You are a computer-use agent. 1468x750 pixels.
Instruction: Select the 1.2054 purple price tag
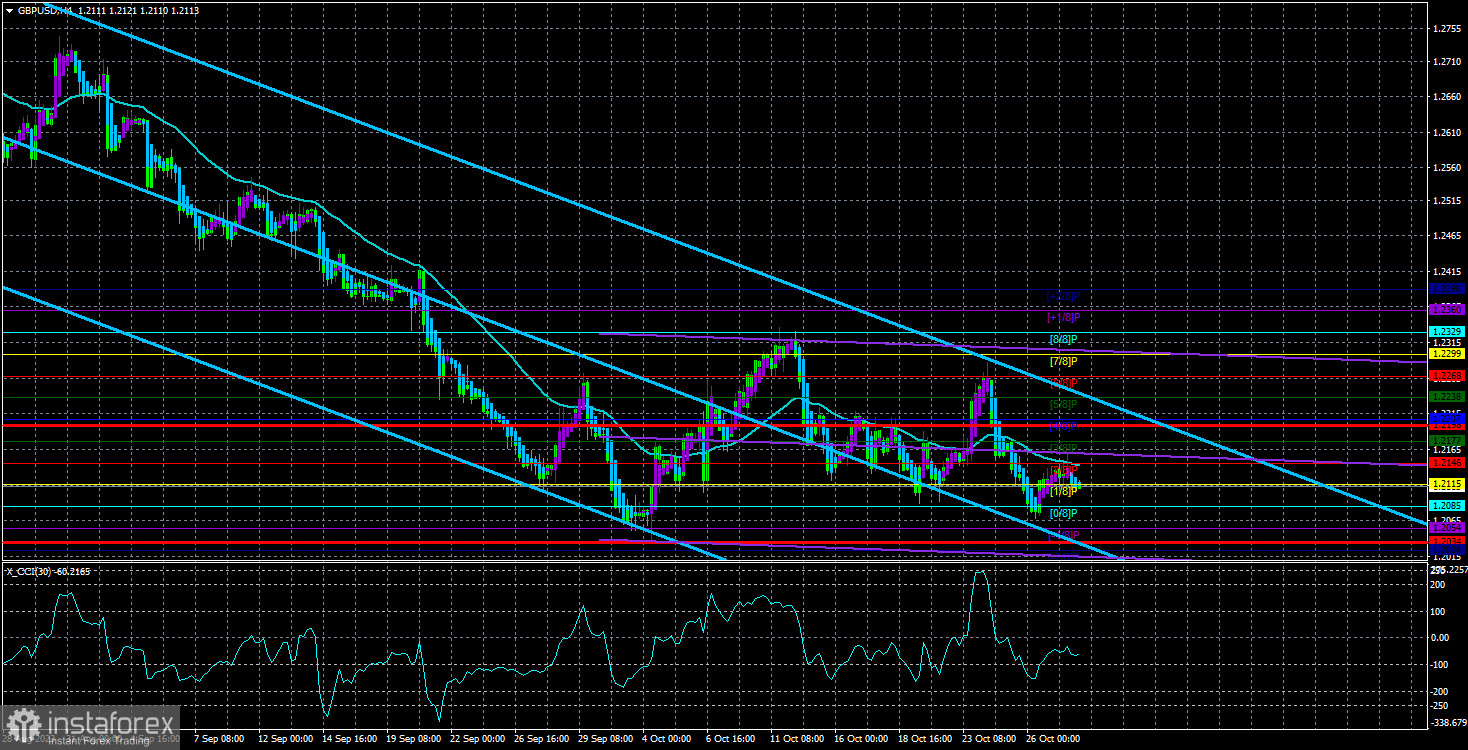click(x=1448, y=527)
